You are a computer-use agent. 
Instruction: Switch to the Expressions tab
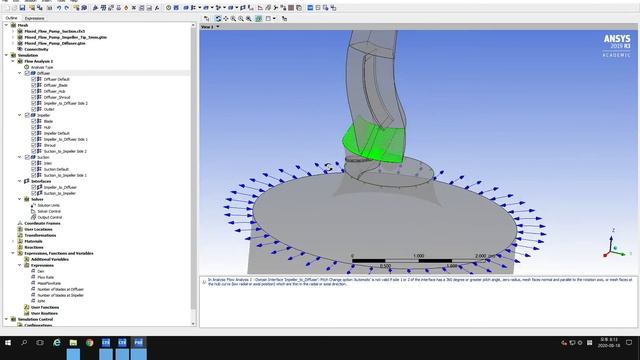tap(34, 18)
